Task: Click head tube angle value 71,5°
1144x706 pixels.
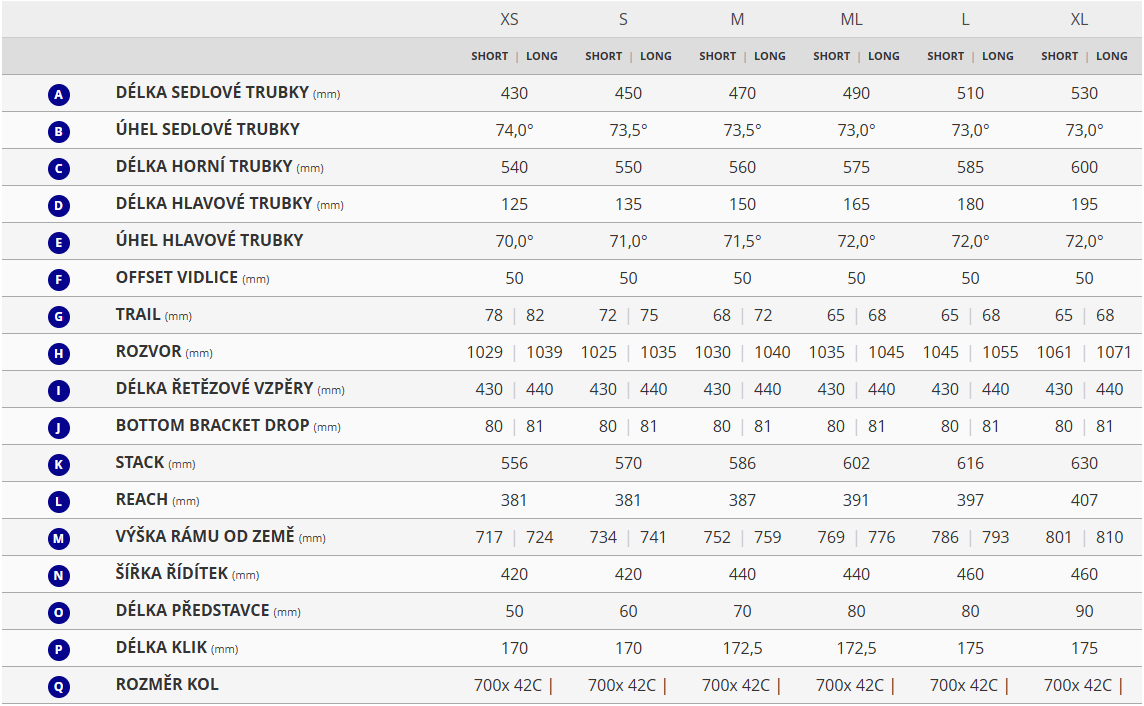Action: pos(742,241)
